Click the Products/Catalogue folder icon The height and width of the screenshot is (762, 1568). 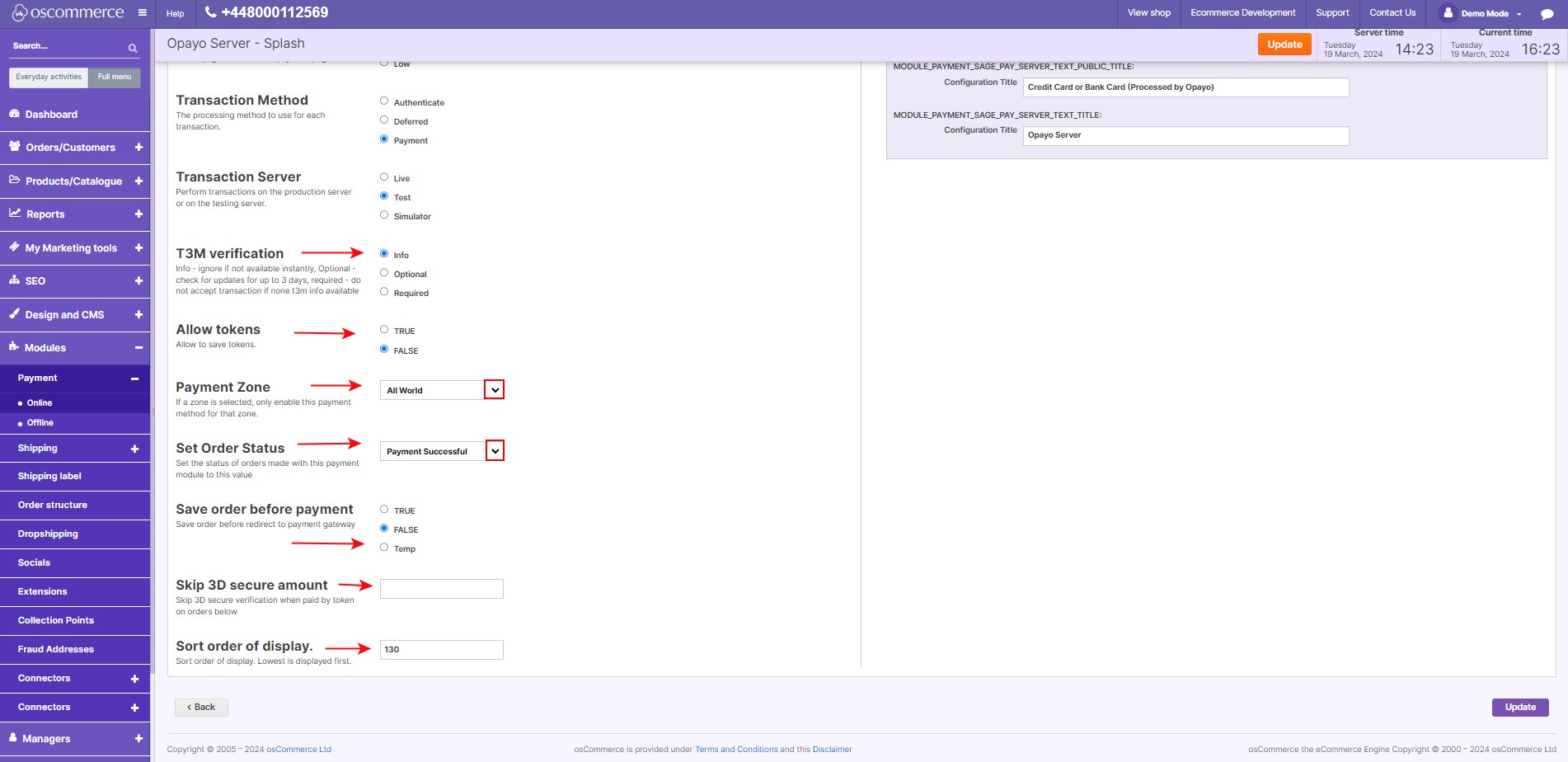pos(15,180)
